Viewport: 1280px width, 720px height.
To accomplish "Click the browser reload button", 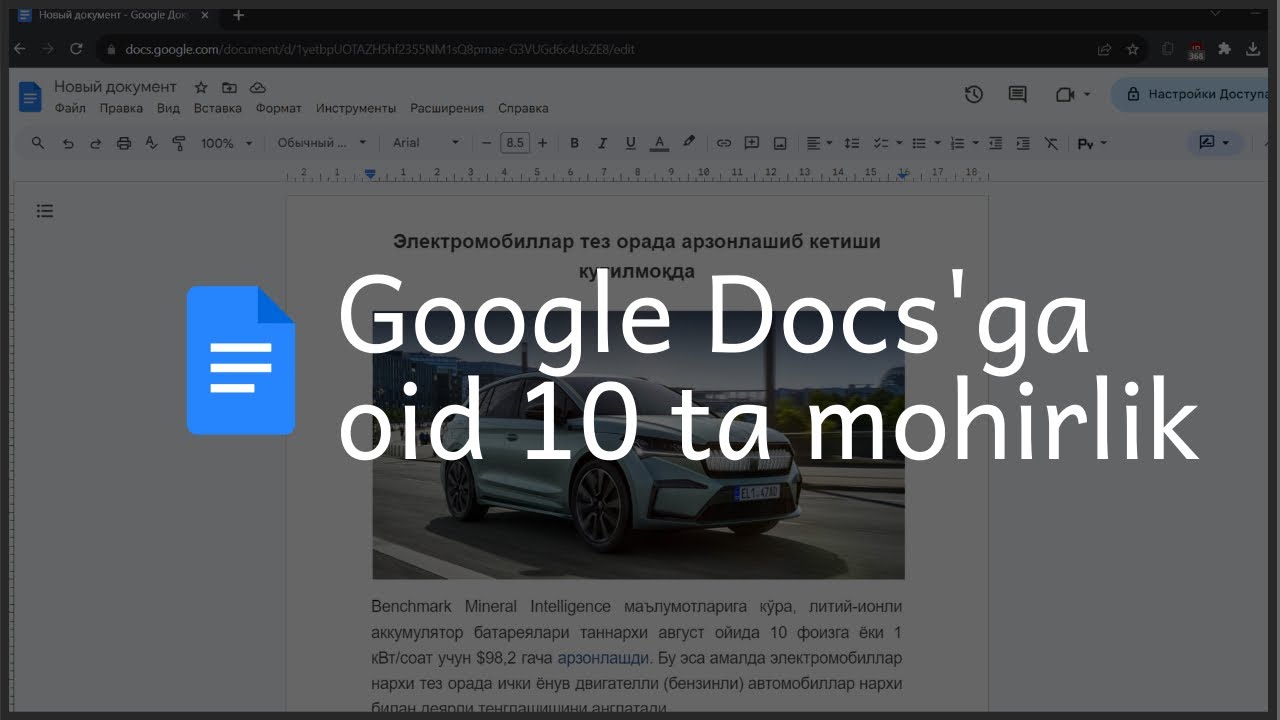I will point(76,48).
